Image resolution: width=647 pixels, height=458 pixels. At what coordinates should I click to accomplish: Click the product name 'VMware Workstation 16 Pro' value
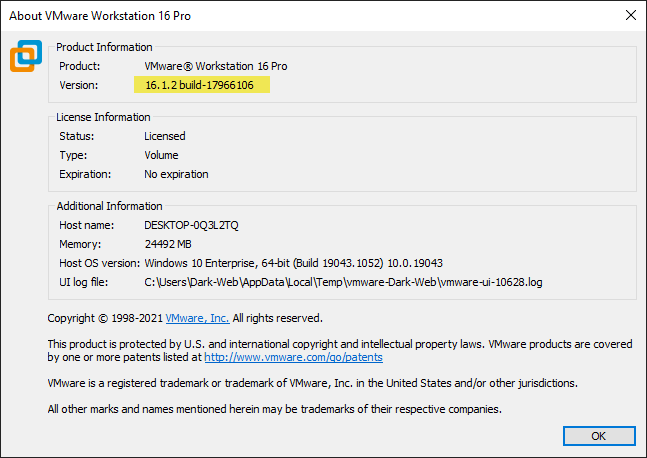pos(216,66)
